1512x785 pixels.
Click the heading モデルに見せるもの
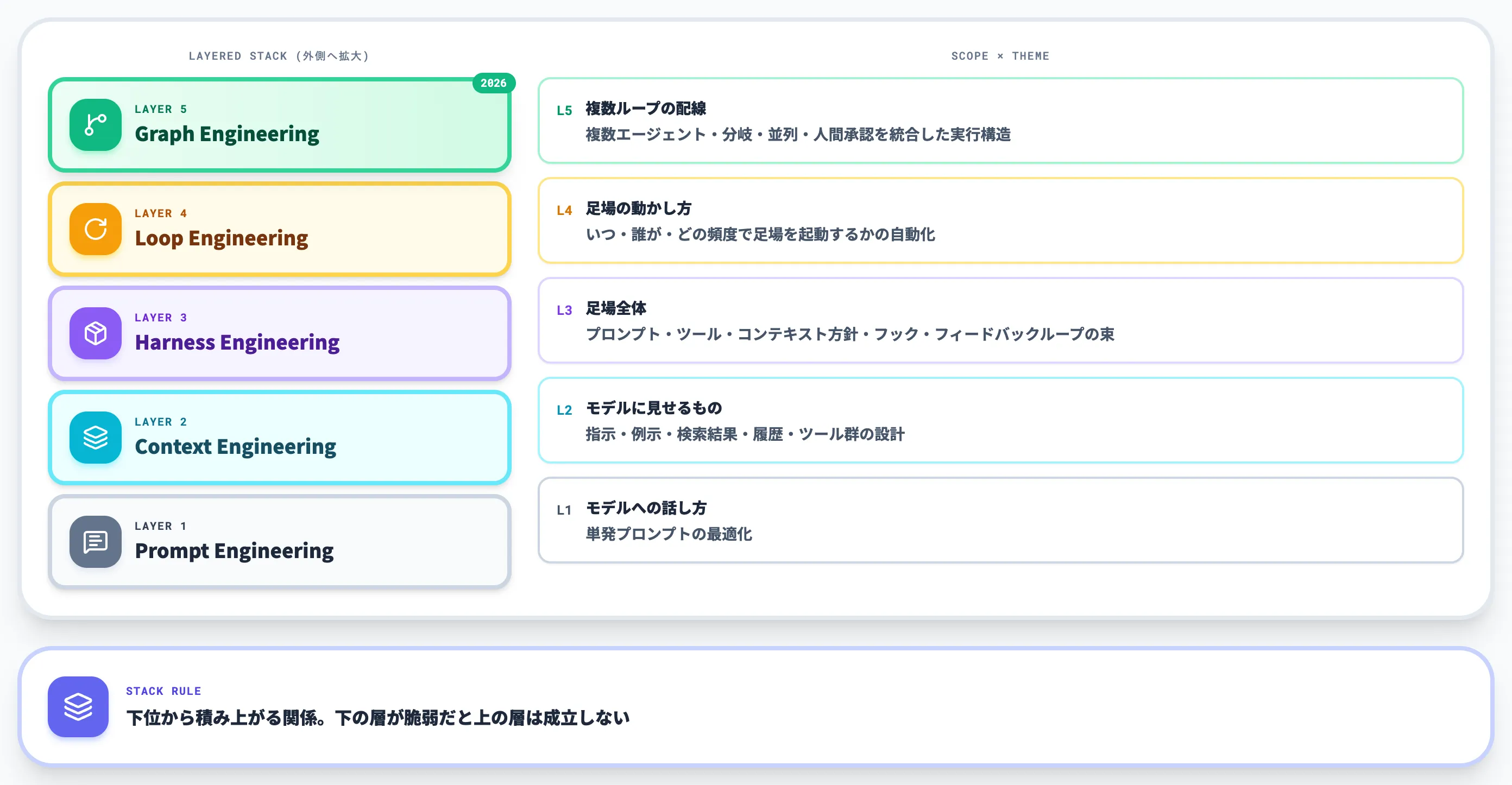point(654,408)
